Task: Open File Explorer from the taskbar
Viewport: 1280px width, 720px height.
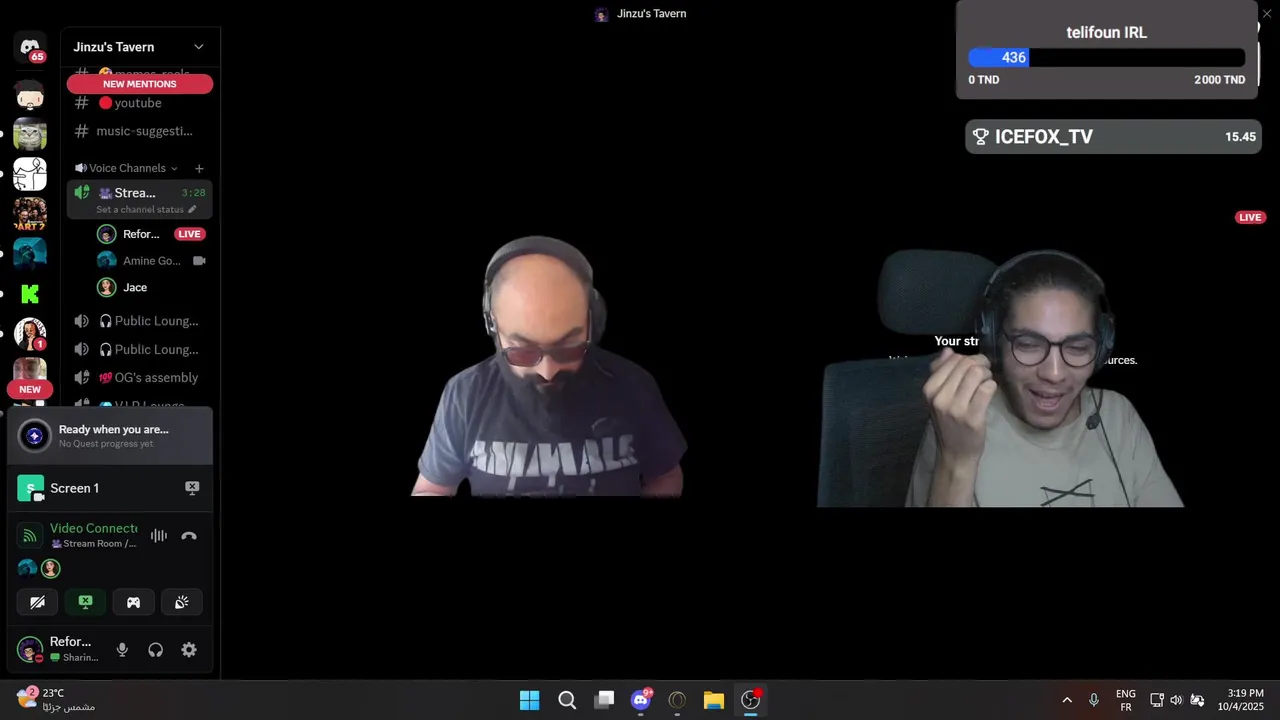Action: click(x=713, y=700)
